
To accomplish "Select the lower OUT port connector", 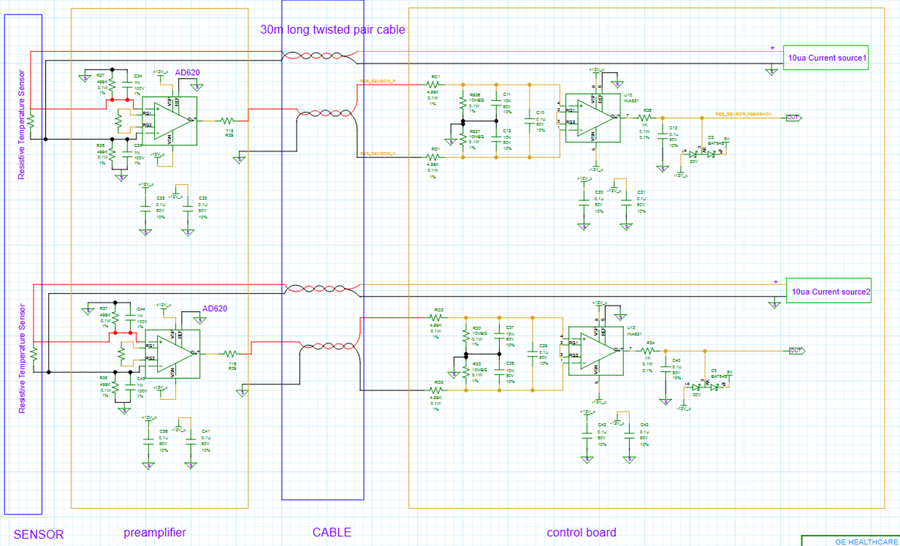I will tap(797, 351).
